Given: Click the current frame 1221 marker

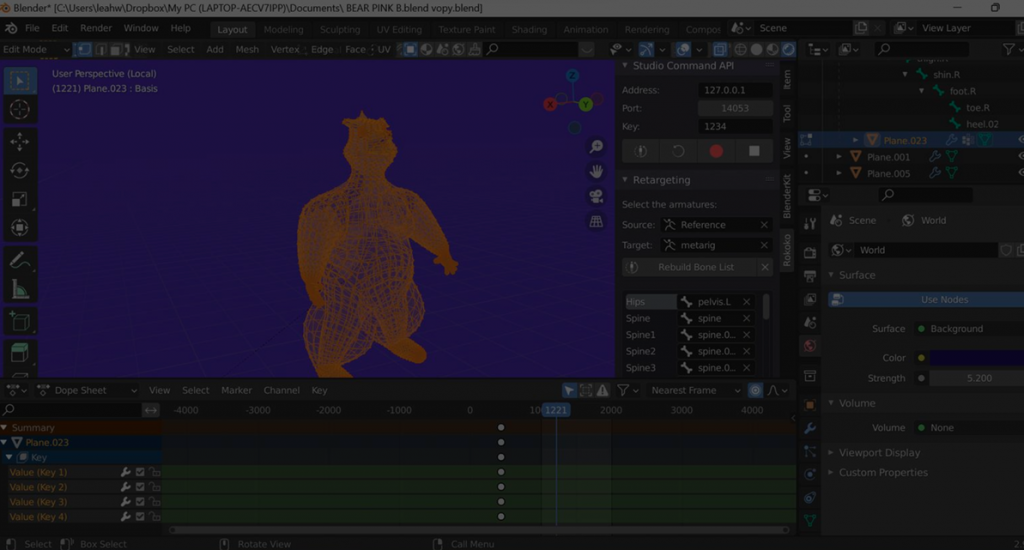Looking at the screenshot, I should pos(556,410).
